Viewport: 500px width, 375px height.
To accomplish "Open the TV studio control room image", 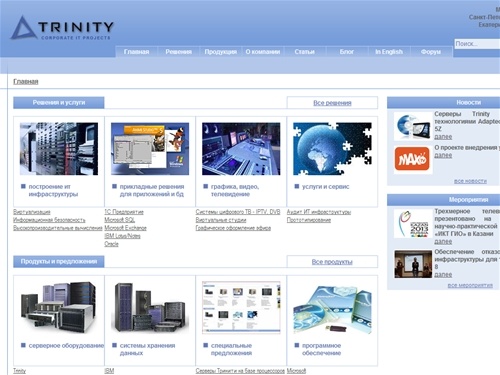I will tap(241, 149).
